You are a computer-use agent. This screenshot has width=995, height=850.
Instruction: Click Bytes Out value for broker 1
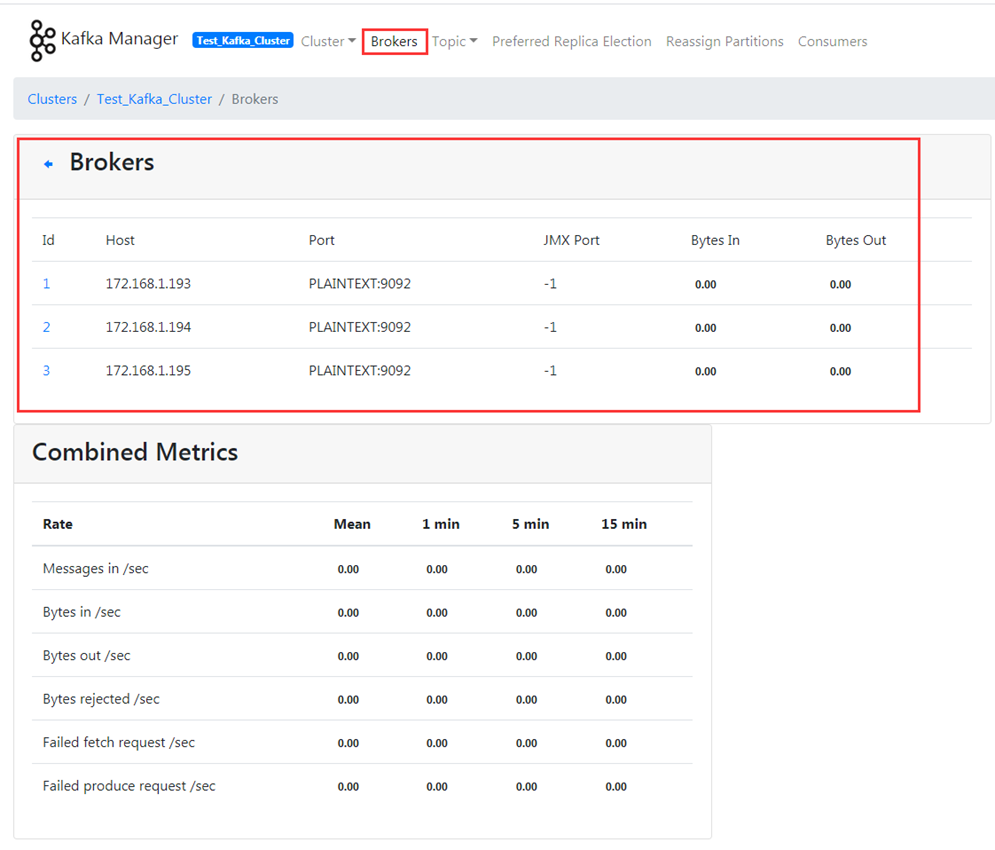point(840,284)
